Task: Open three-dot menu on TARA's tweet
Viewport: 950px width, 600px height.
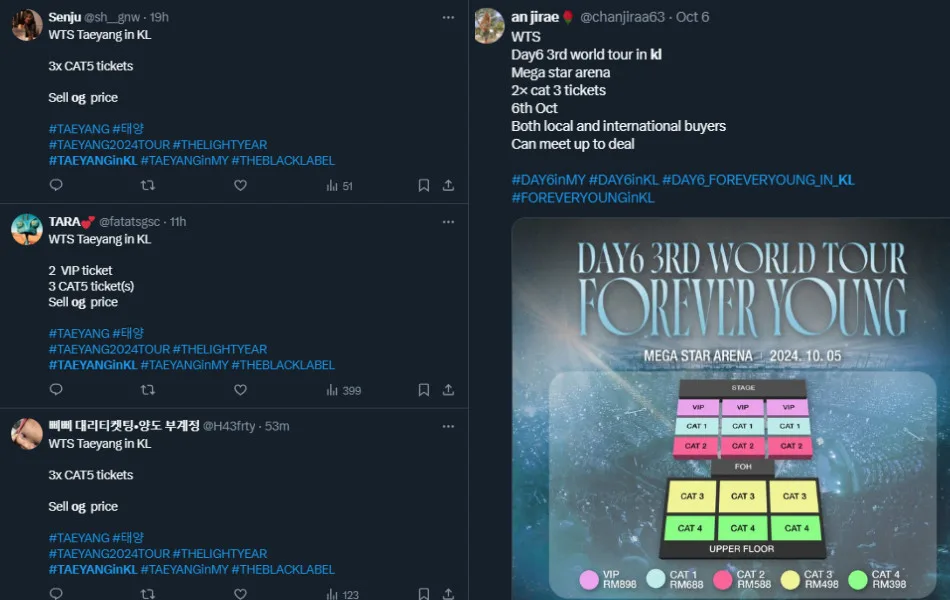Action: (448, 222)
